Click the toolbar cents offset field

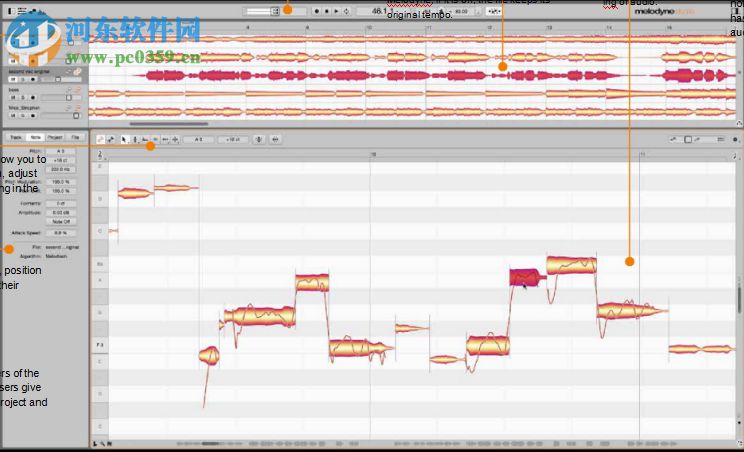232,139
